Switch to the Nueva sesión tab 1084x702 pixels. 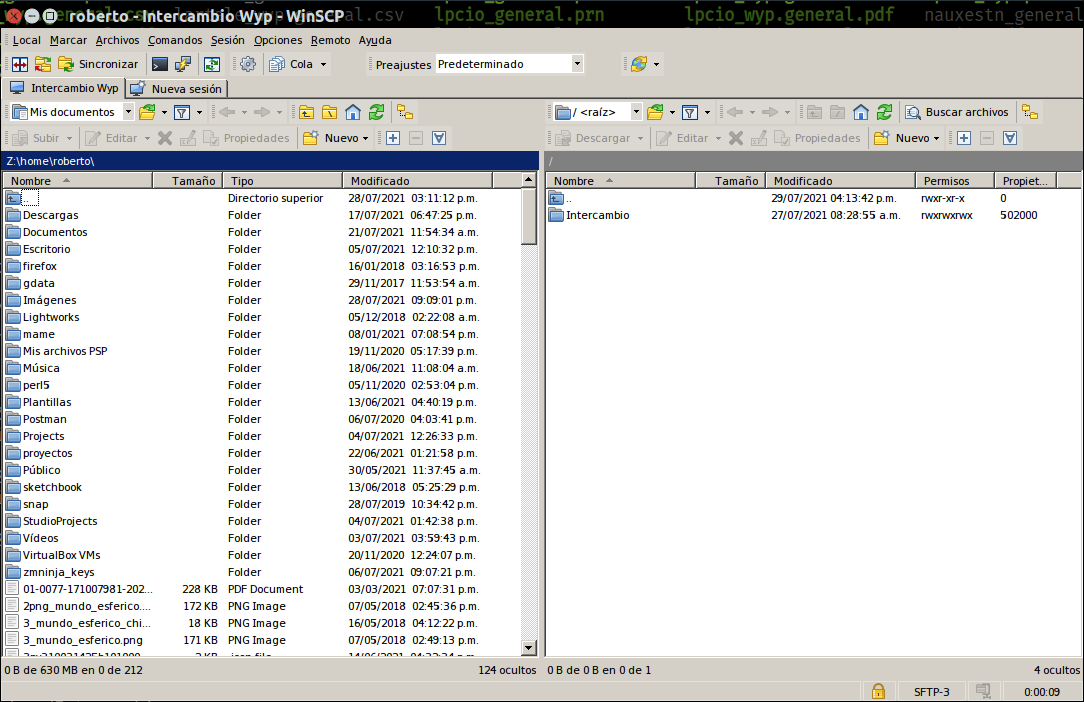pos(177,89)
